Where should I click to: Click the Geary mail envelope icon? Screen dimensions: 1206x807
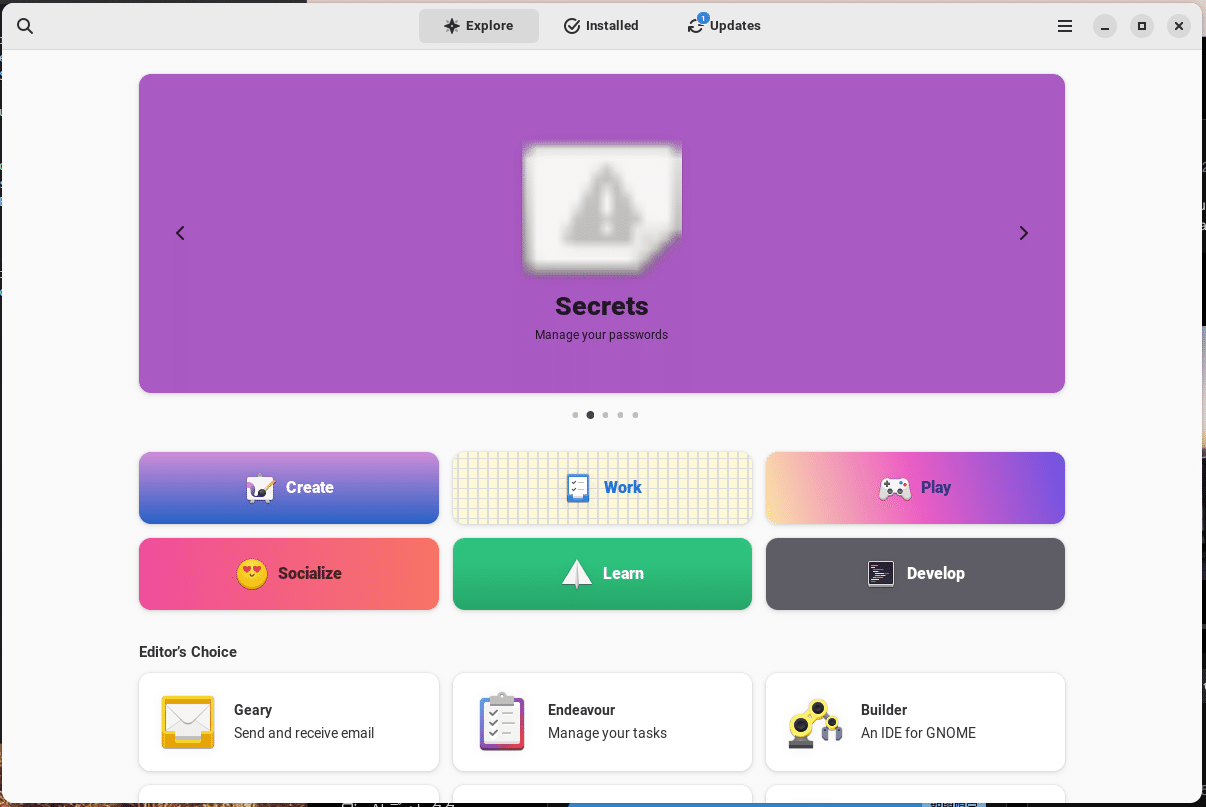click(x=187, y=721)
